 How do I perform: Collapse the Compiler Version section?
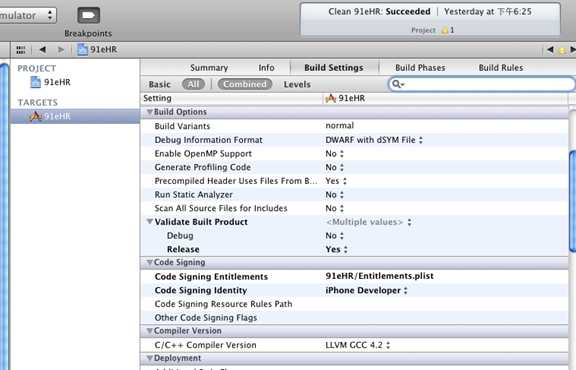point(150,331)
